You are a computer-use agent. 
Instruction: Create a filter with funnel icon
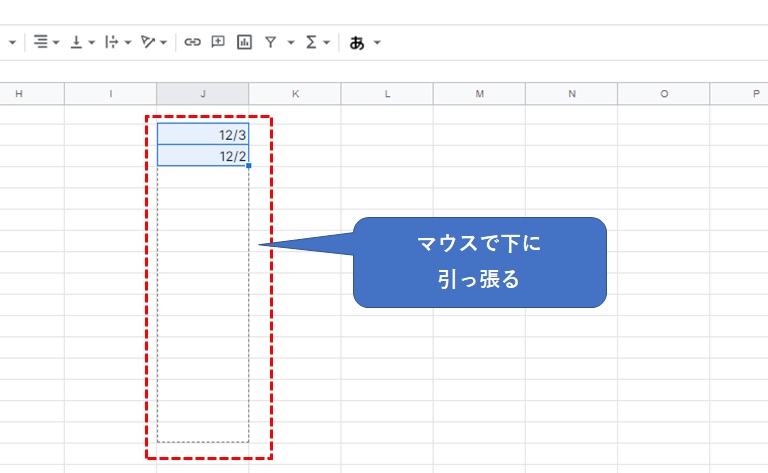270,42
